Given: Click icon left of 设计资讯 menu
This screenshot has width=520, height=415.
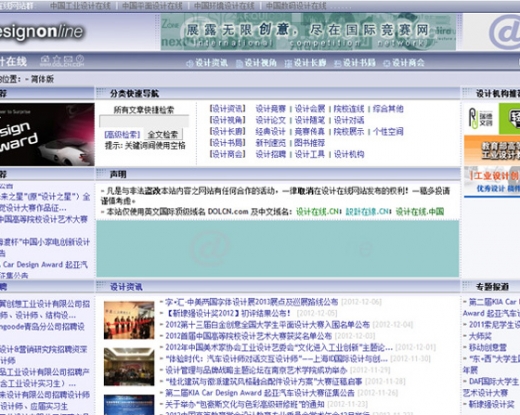Looking at the screenshot, I should point(190,63).
